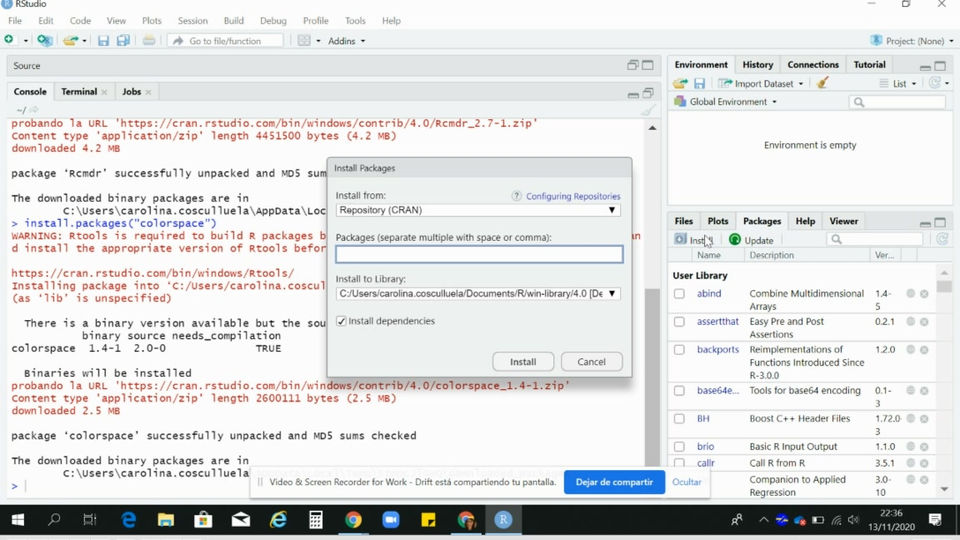Viewport: 960px width, 540px height.
Task: Open Microsoft Edge from taskbar
Action: [129, 520]
